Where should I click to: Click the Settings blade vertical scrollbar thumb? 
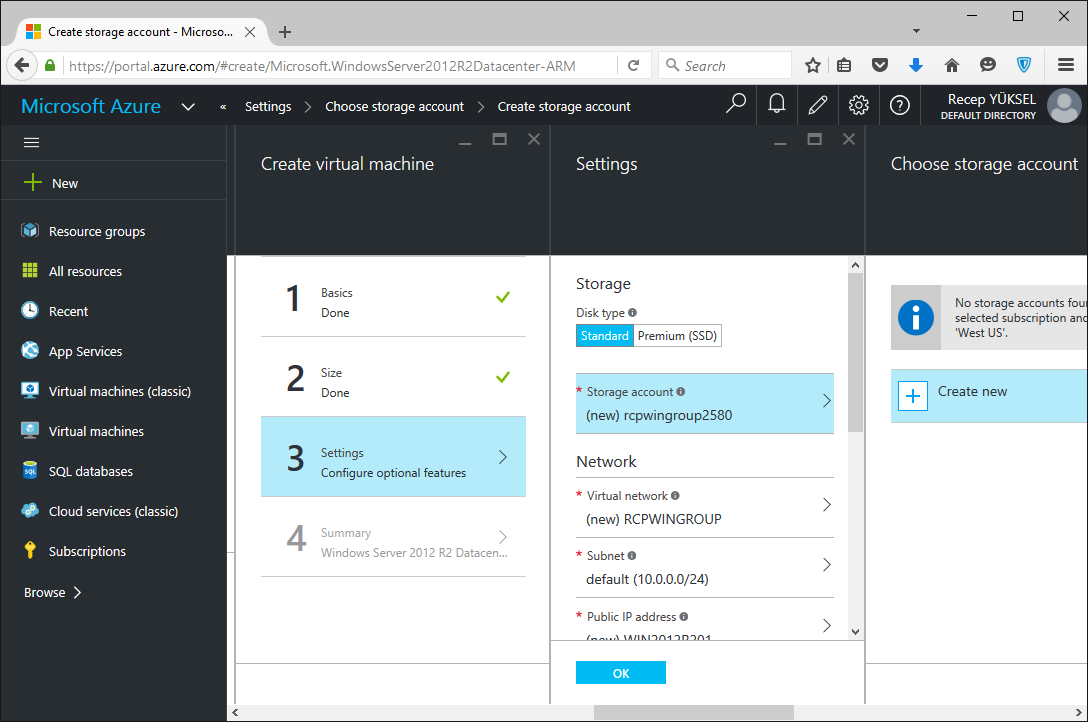856,352
